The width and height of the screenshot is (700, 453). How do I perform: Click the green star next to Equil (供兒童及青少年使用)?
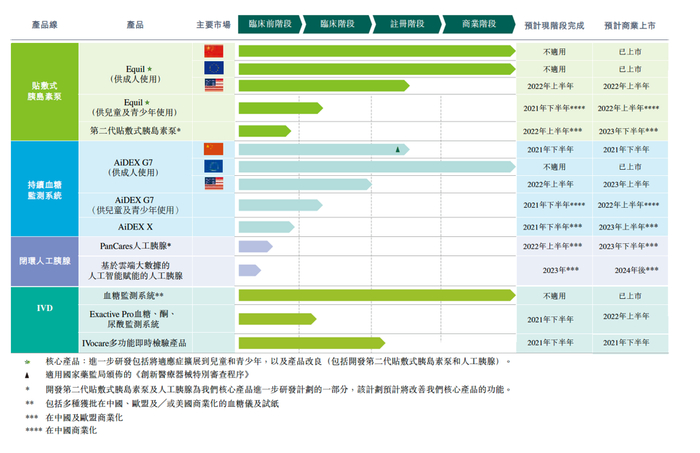point(147,103)
